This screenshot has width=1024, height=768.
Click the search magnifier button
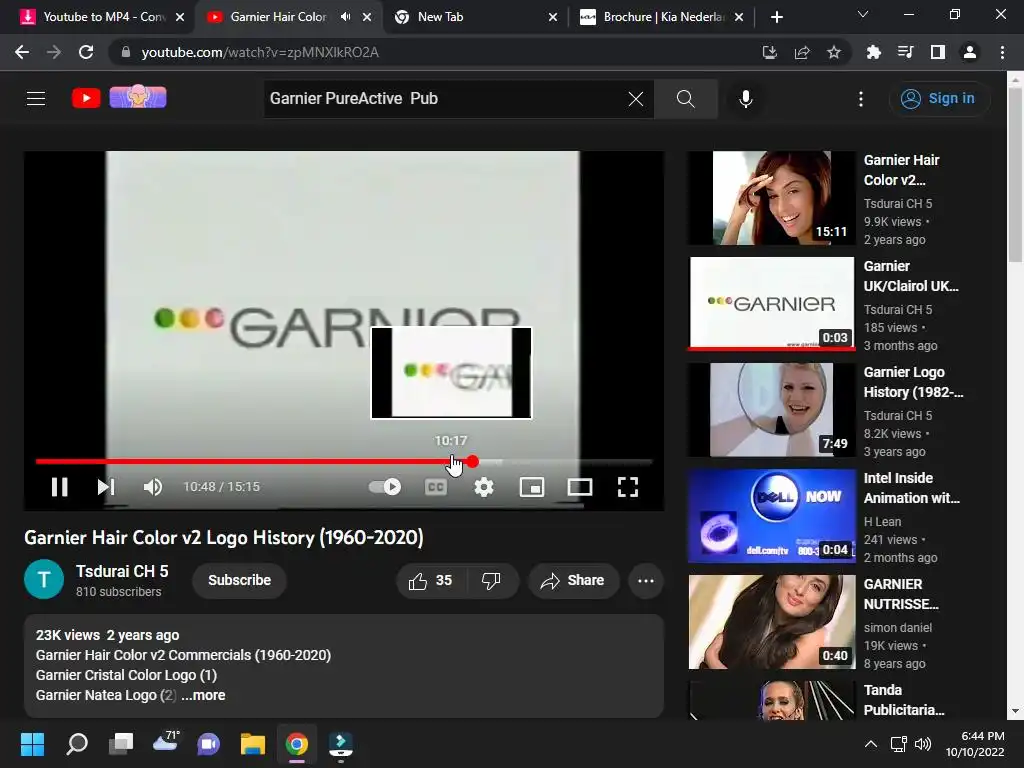(686, 99)
